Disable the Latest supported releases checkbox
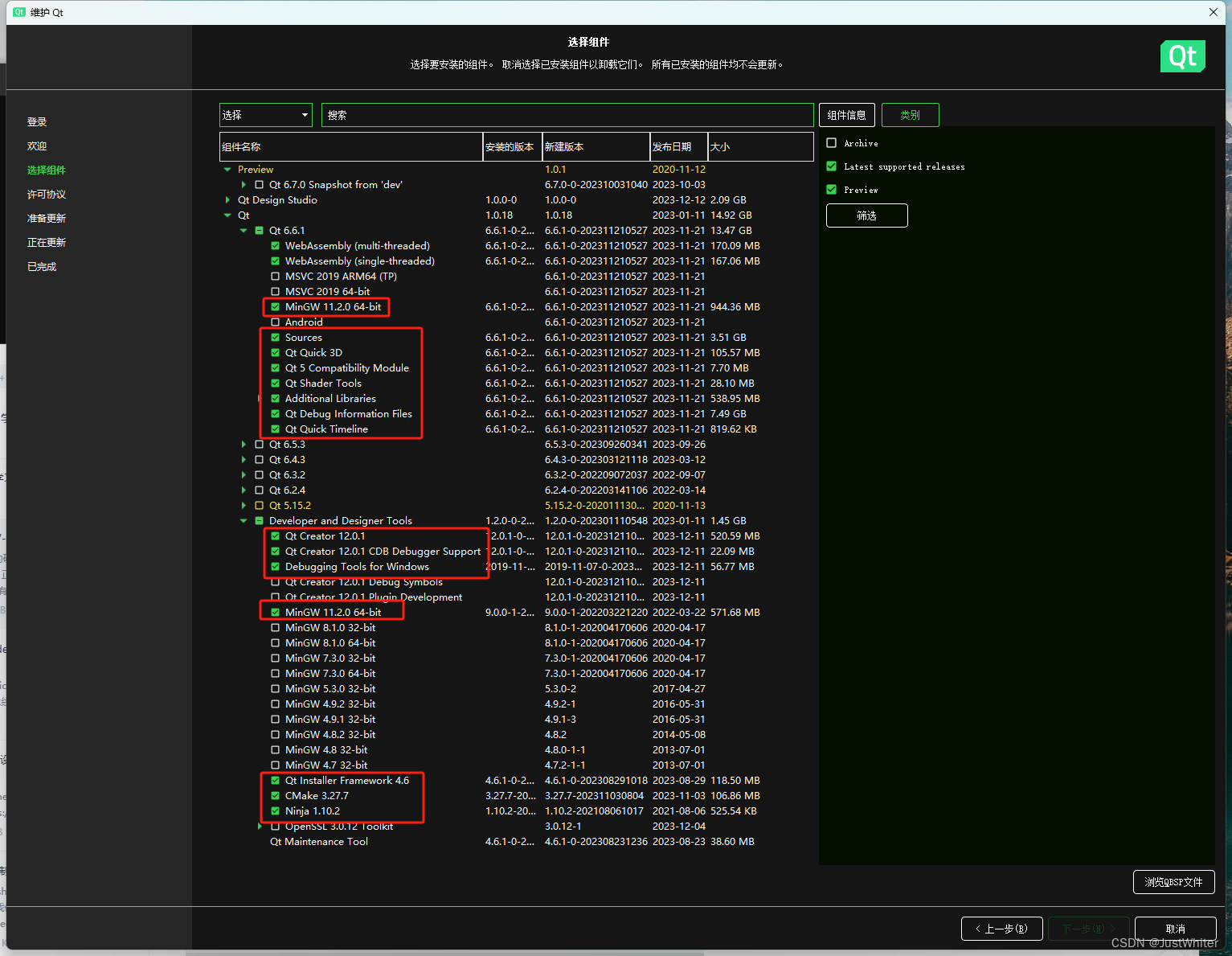 (x=831, y=166)
